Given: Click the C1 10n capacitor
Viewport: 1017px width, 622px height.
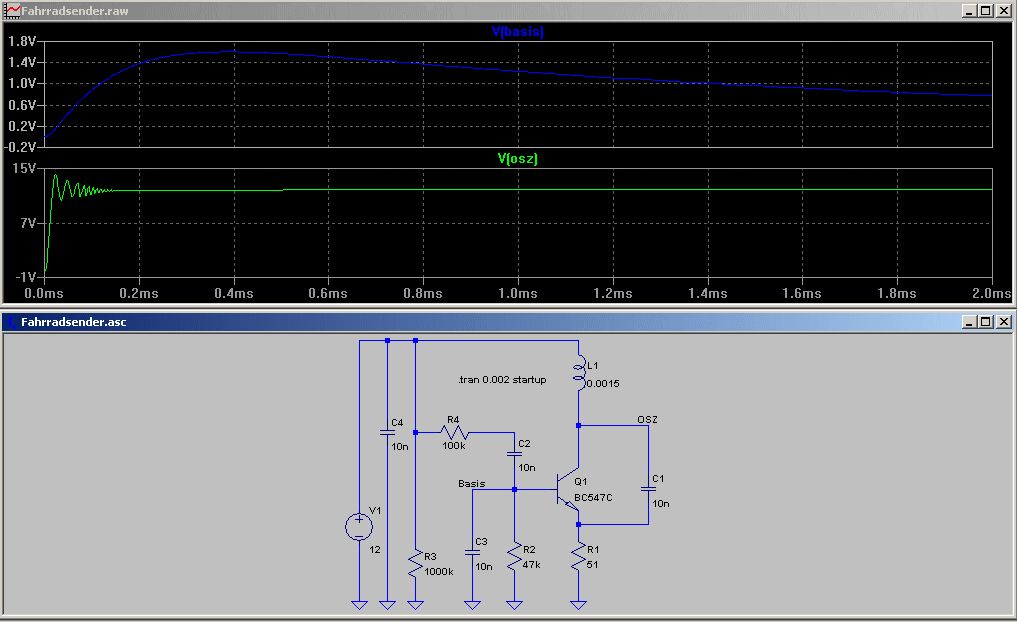Looking at the screenshot, I should (x=648, y=490).
